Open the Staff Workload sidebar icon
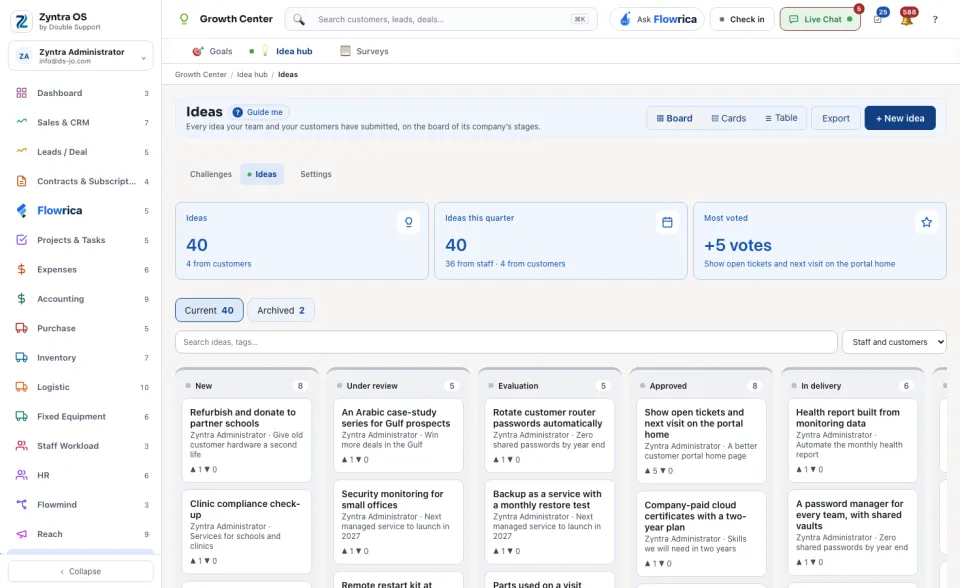960x588 pixels. pos(21,446)
